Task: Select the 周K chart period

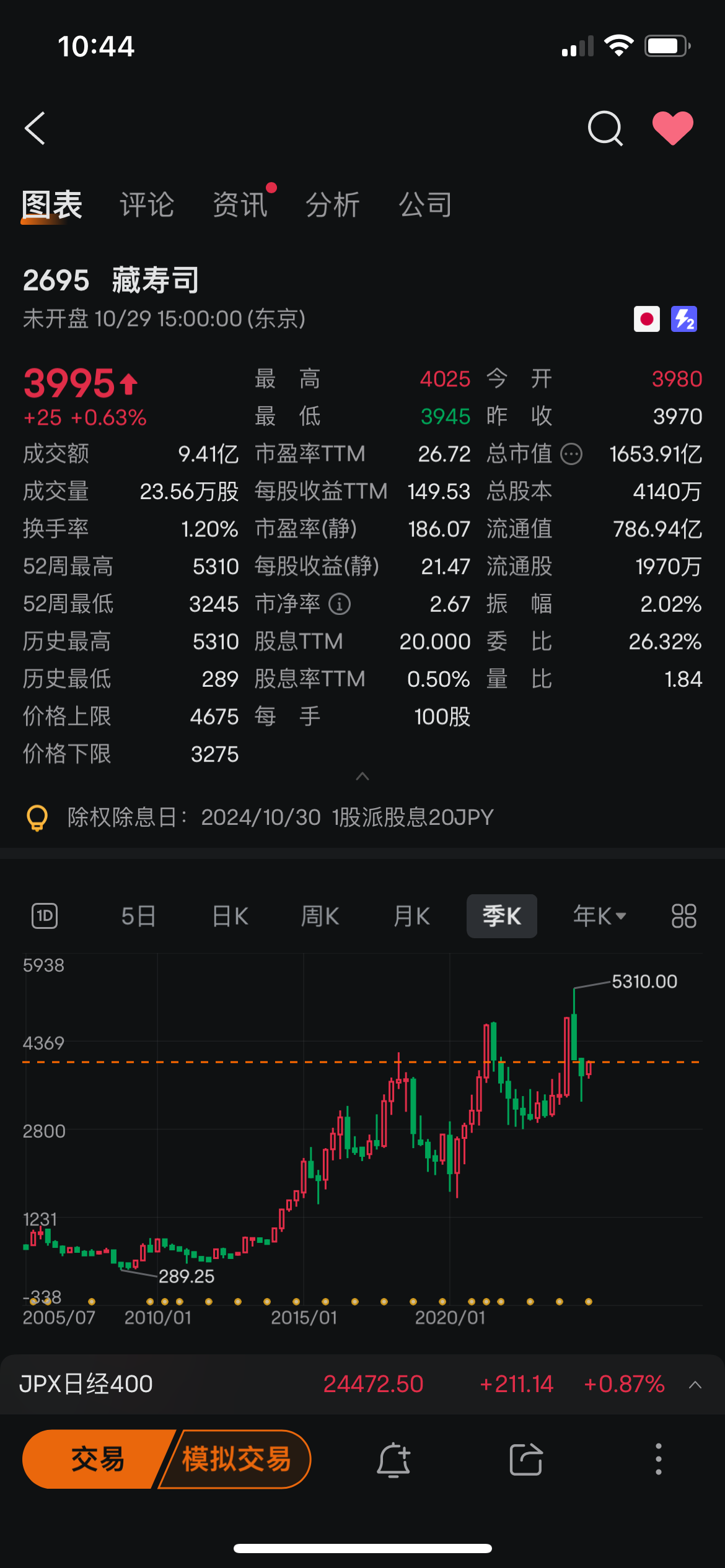Action: 320,916
